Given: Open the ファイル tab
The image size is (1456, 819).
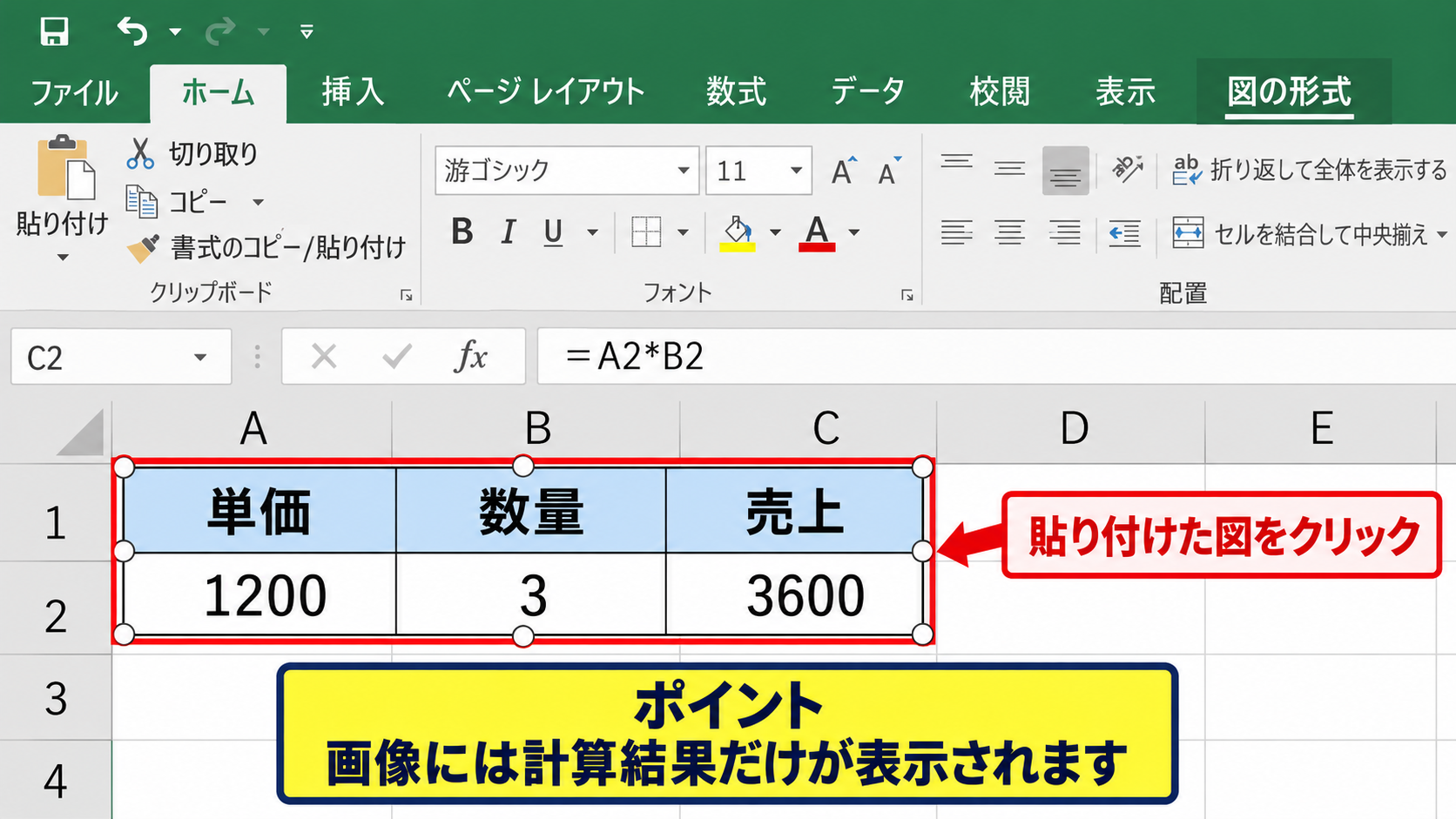Looking at the screenshot, I should (74, 92).
